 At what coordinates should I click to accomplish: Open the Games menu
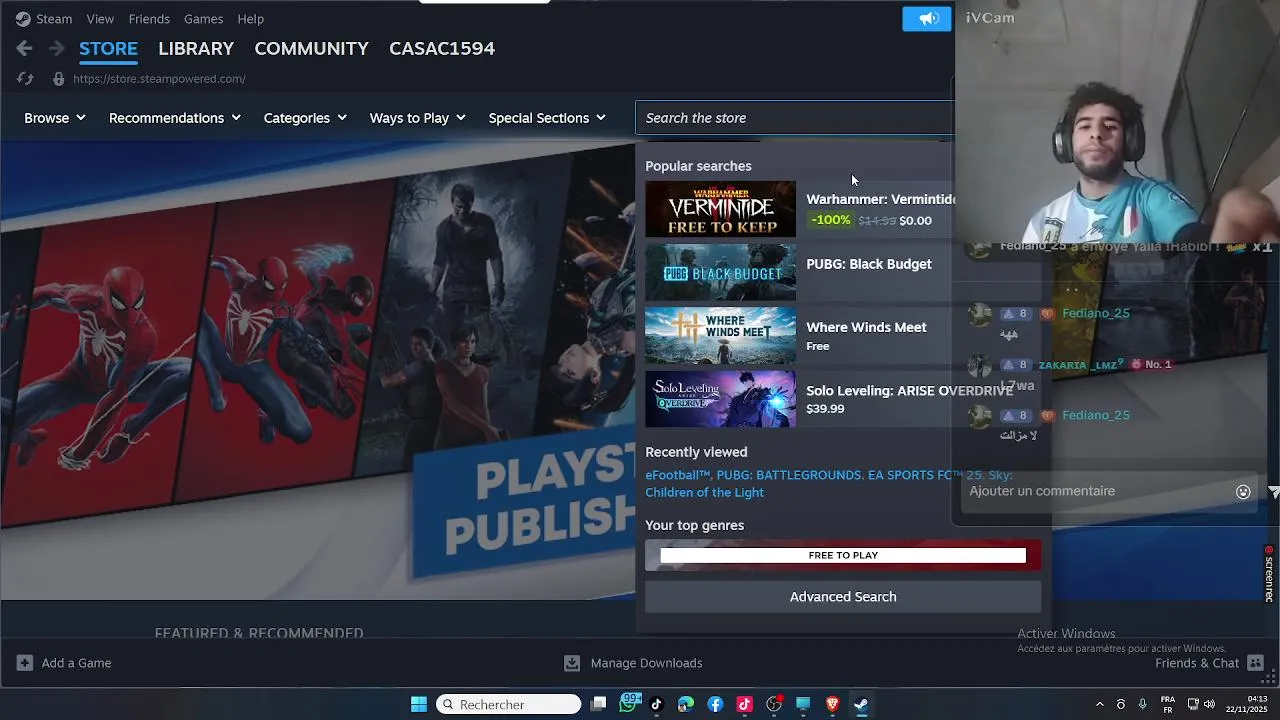[x=203, y=19]
